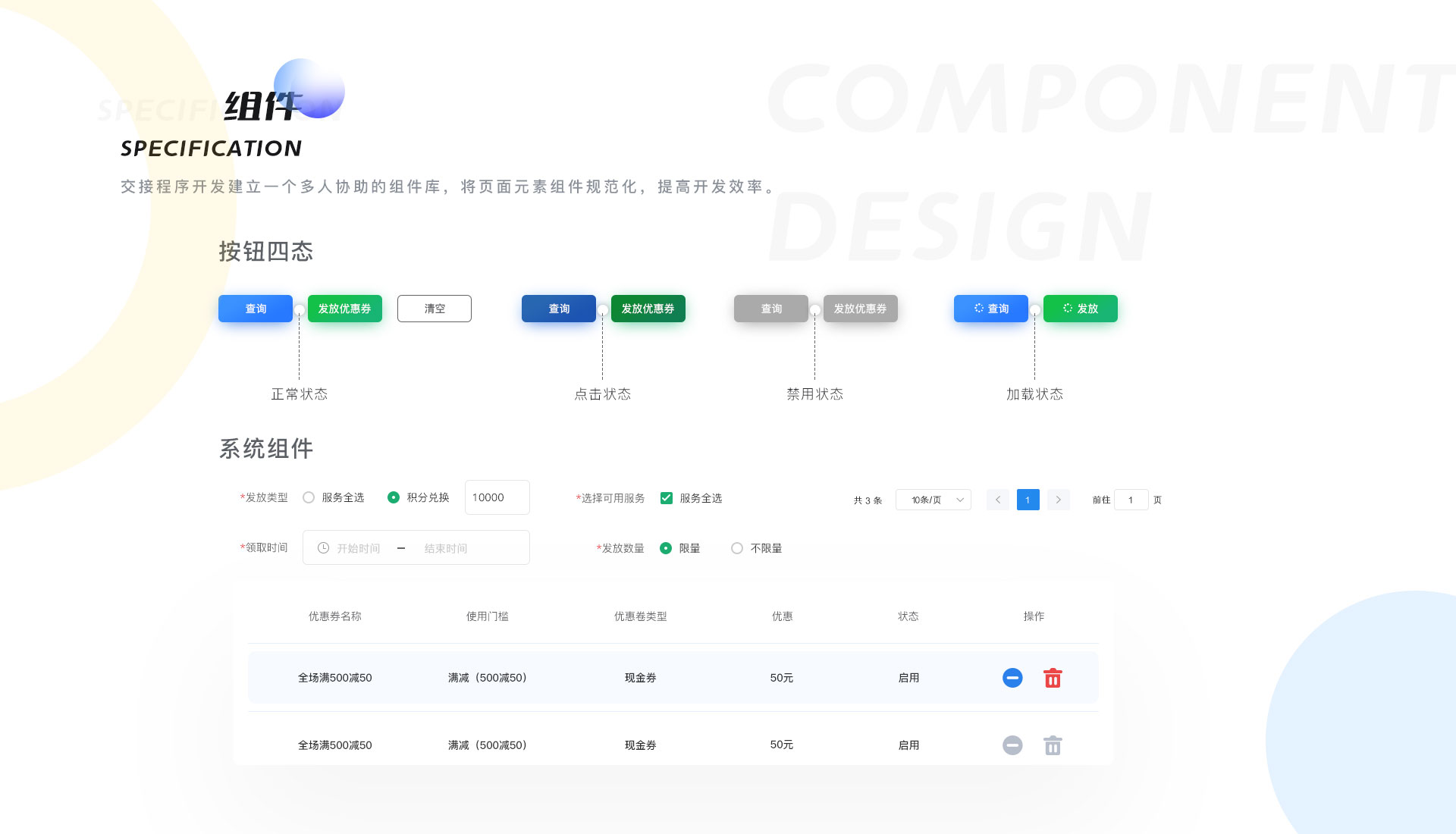The image size is (1456, 834).
Task: Click 50元 in the first table row
Action: pyautogui.click(x=782, y=678)
